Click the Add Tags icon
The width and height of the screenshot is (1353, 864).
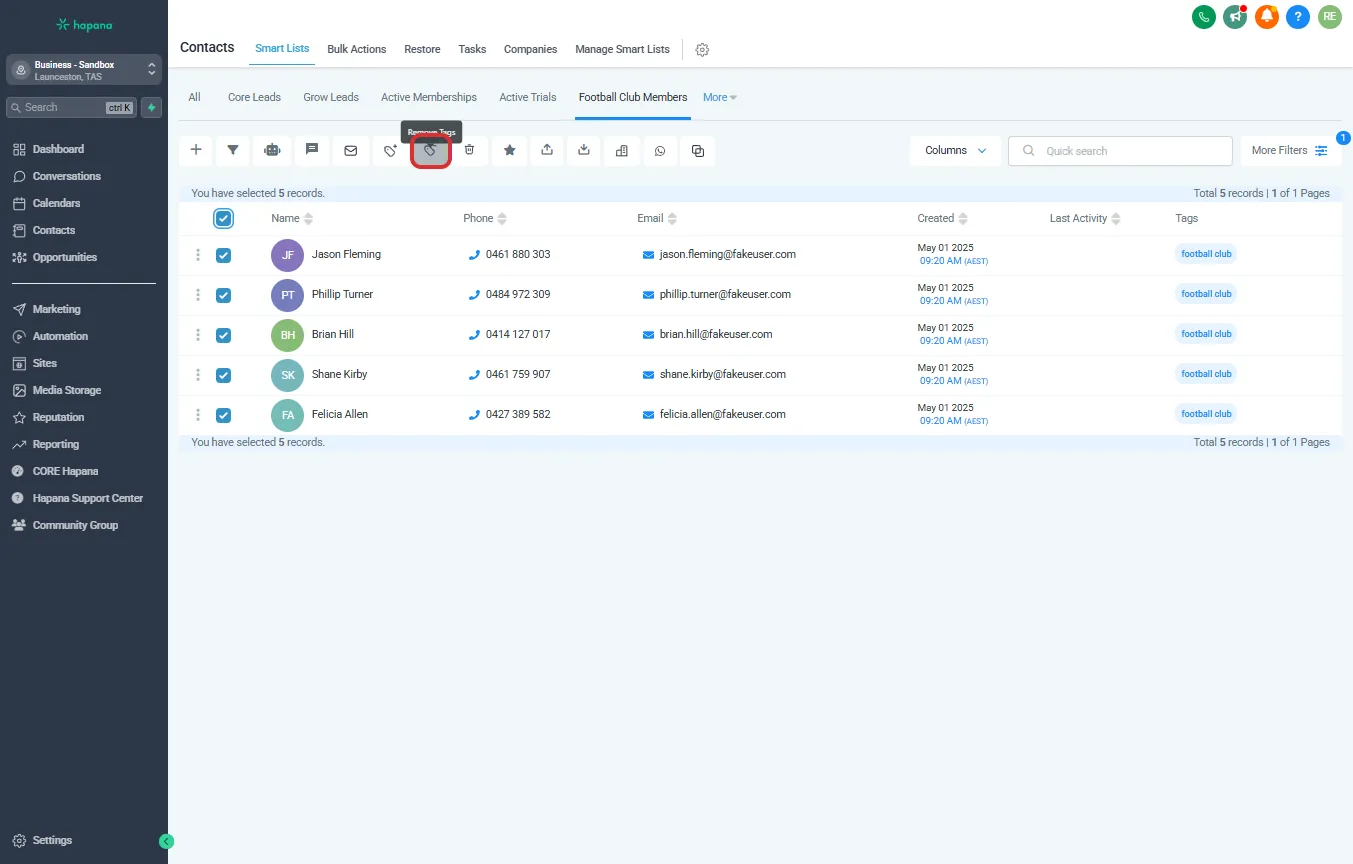pos(391,151)
